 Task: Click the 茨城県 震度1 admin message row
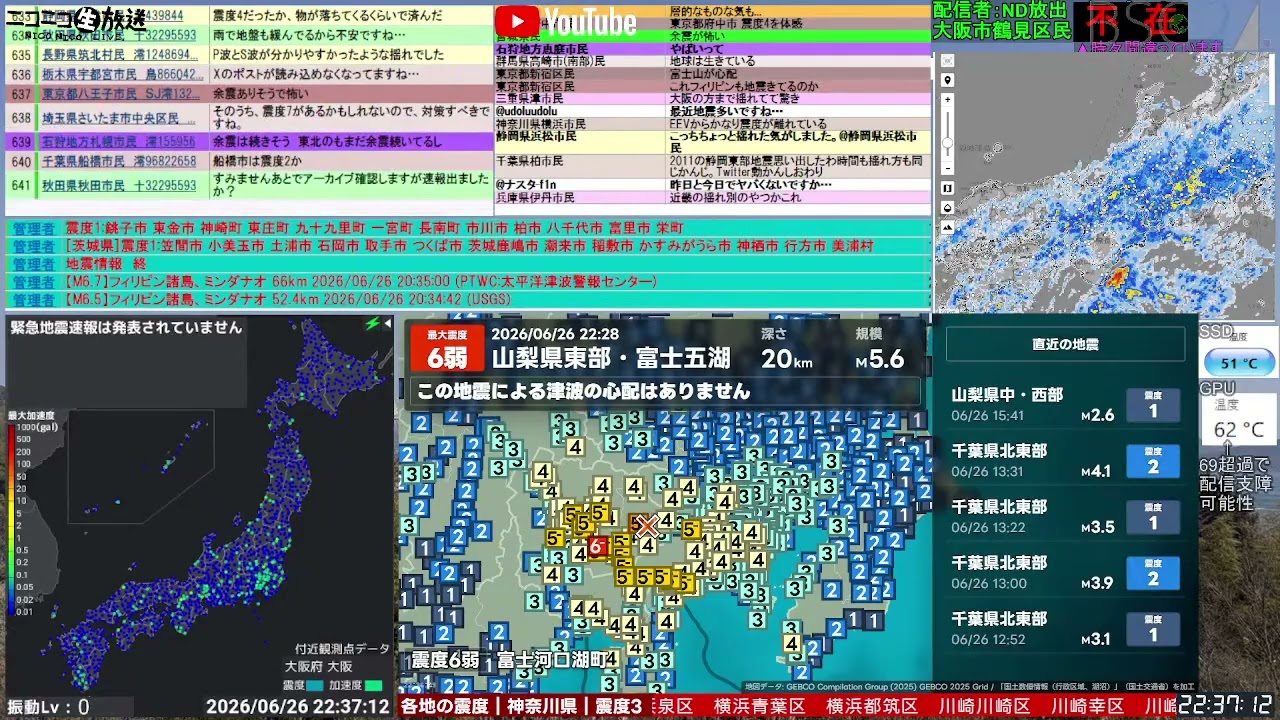469,246
